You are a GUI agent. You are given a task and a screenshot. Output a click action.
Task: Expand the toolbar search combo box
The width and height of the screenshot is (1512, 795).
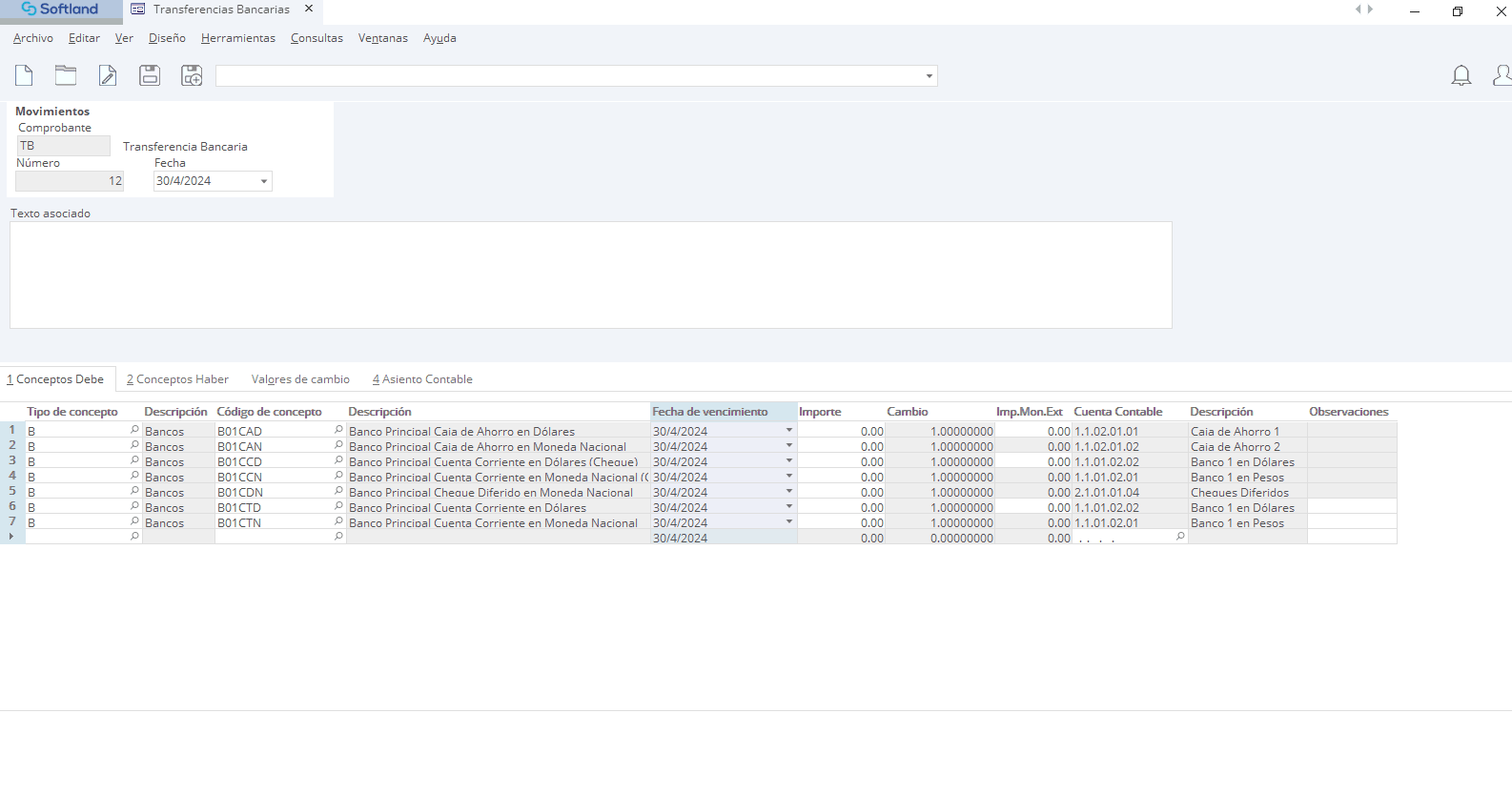pyautogui.click(x=929, y=76)
